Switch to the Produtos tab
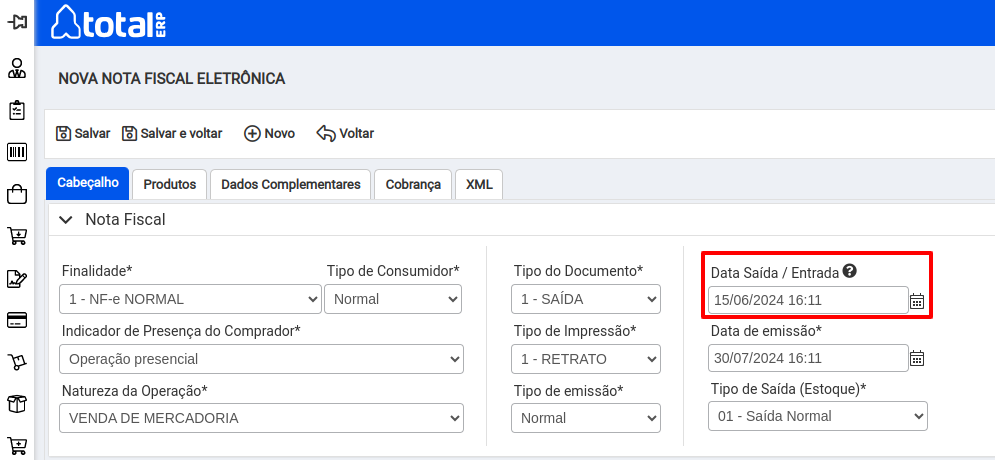 tap(169, 185)
